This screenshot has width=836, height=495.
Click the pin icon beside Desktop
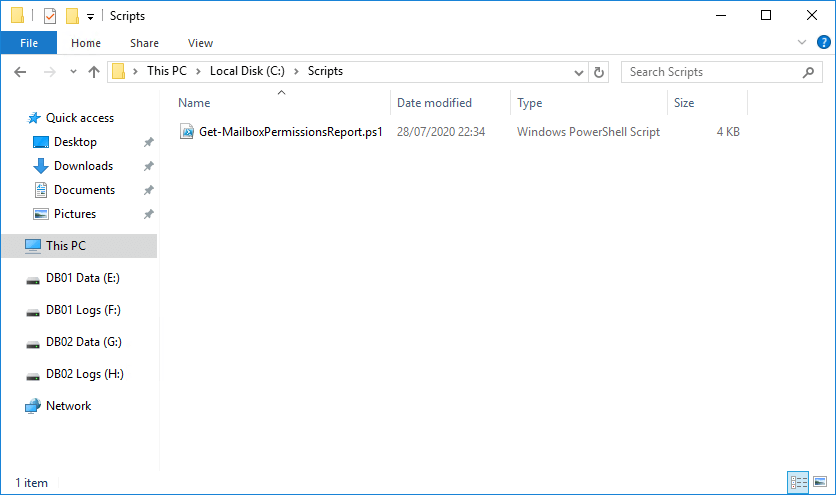(149, 142)
